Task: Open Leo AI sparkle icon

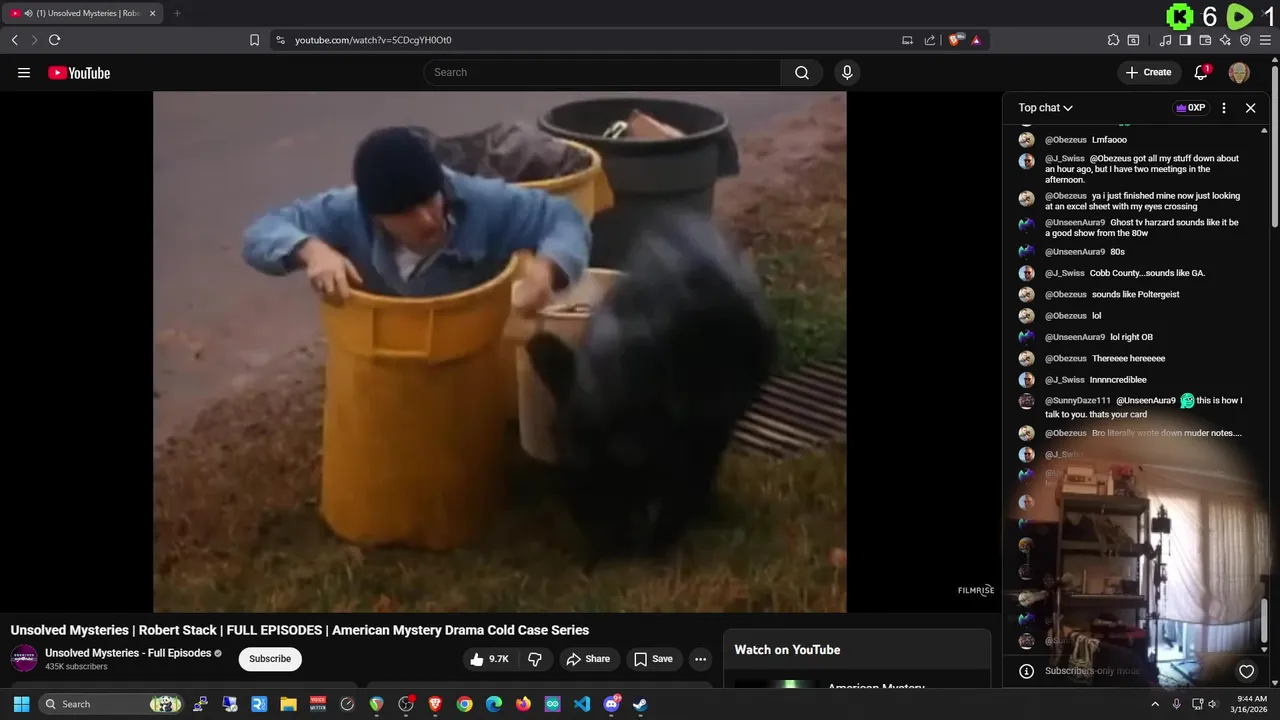Action: click(1225, 40)
